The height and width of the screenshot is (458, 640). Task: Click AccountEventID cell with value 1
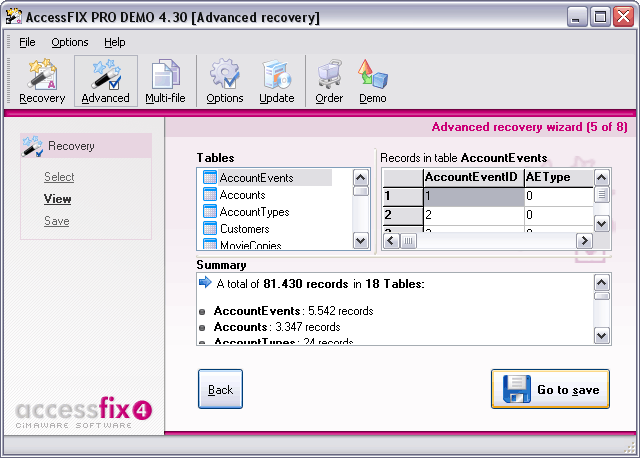coord(474,196)
